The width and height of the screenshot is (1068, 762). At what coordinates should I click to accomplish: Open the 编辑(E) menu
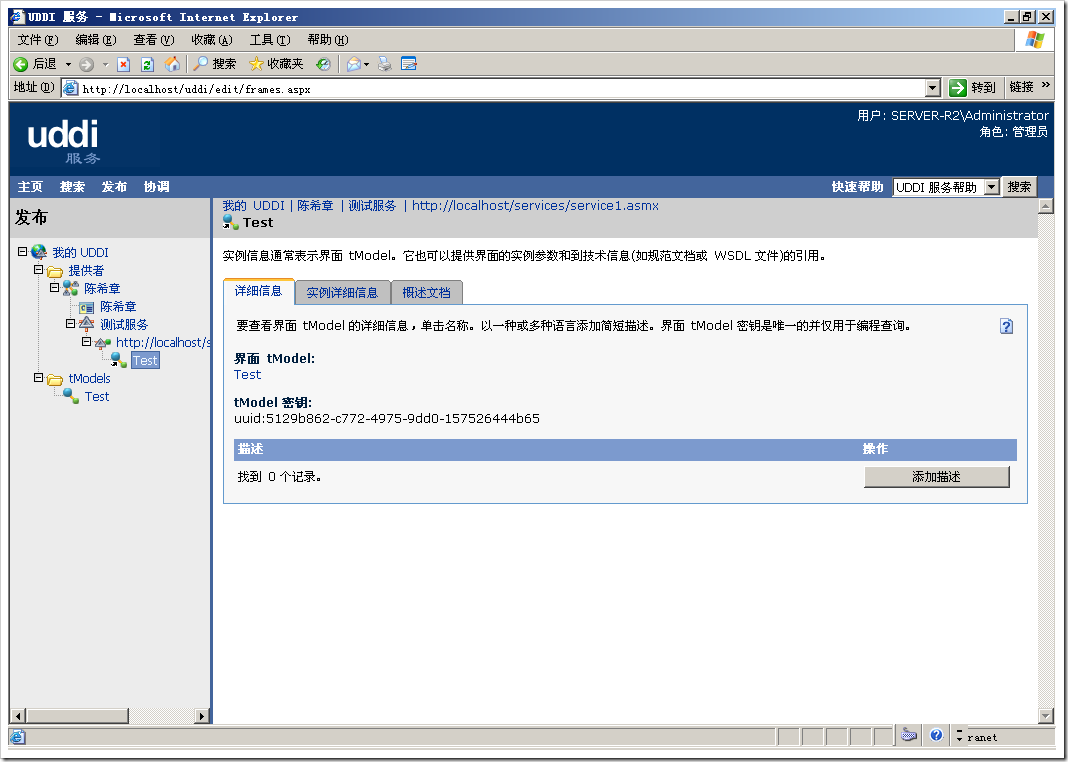click(96, 39)
